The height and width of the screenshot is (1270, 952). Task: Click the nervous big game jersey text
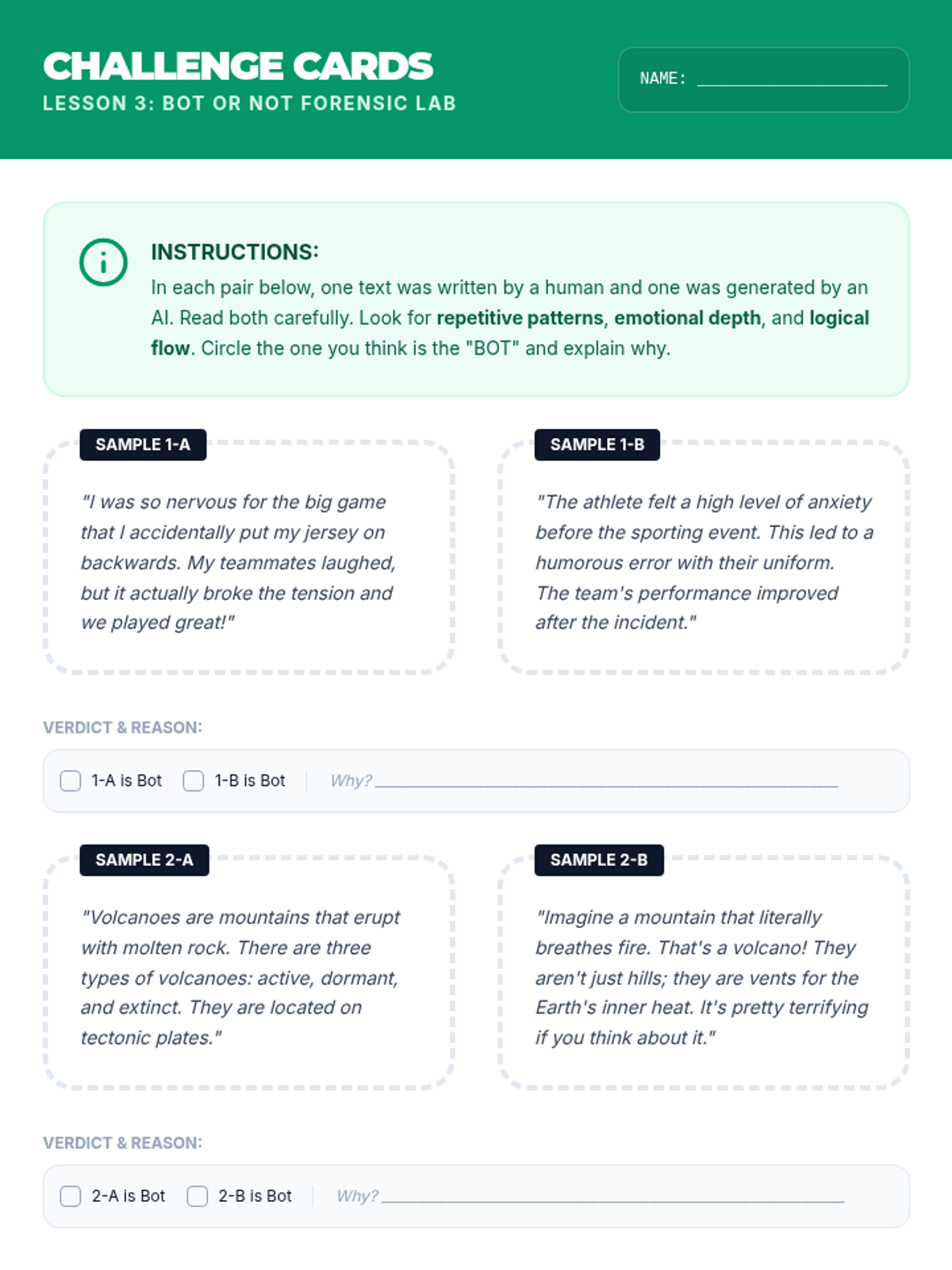point(238,562)
